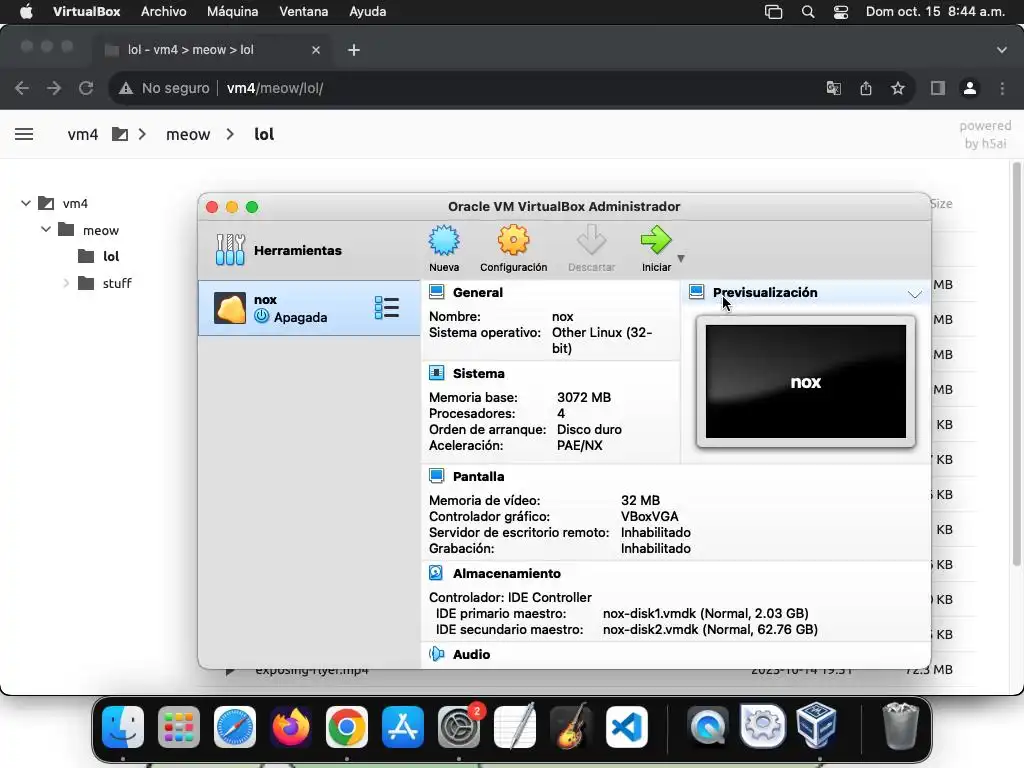Screen dimensions: 1024x768
Task: Close the browser tab lol - vm4
Action: (315, 50)
